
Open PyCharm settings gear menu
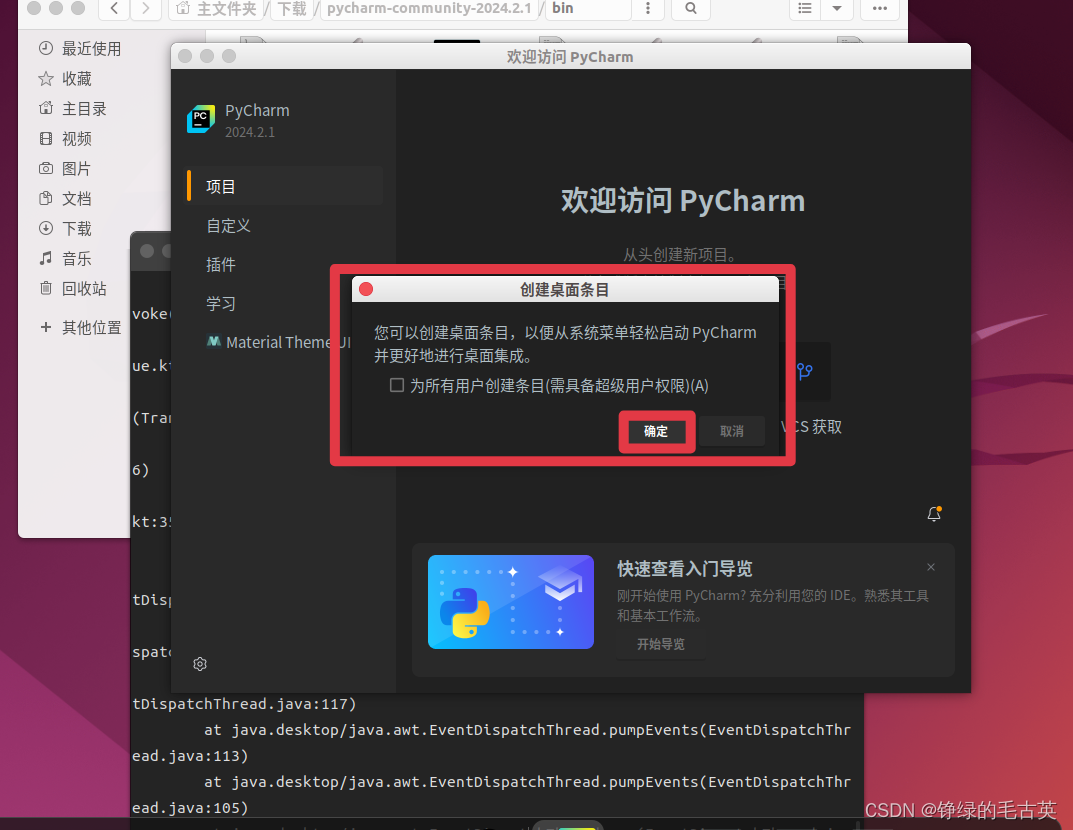point(200,664)
